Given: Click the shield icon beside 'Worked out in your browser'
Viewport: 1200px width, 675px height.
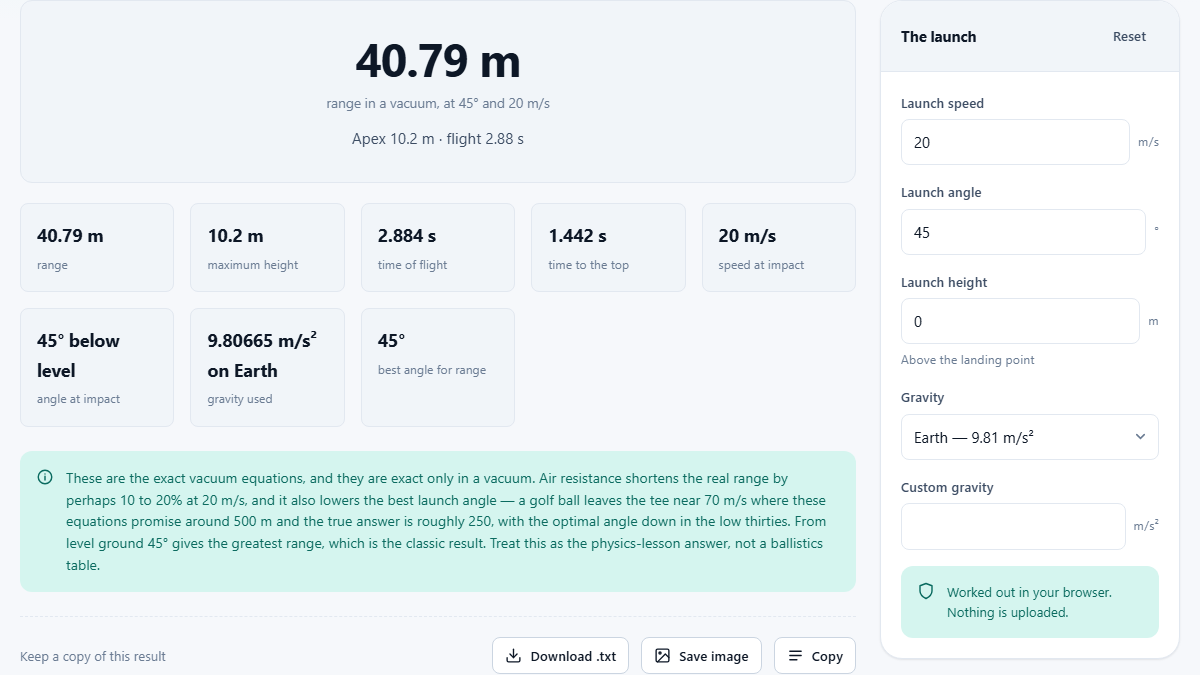Looking at the screenshot, I should tap(926, 592).
